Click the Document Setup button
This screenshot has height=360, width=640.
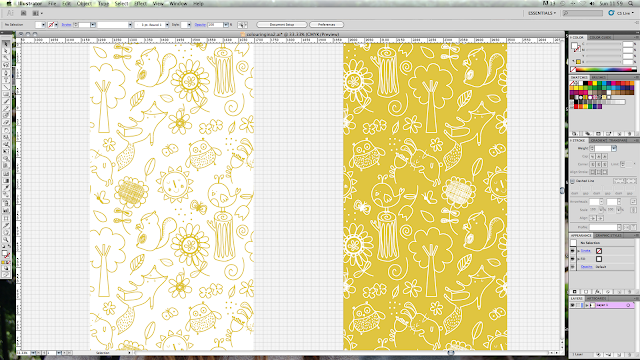(282, 24)
